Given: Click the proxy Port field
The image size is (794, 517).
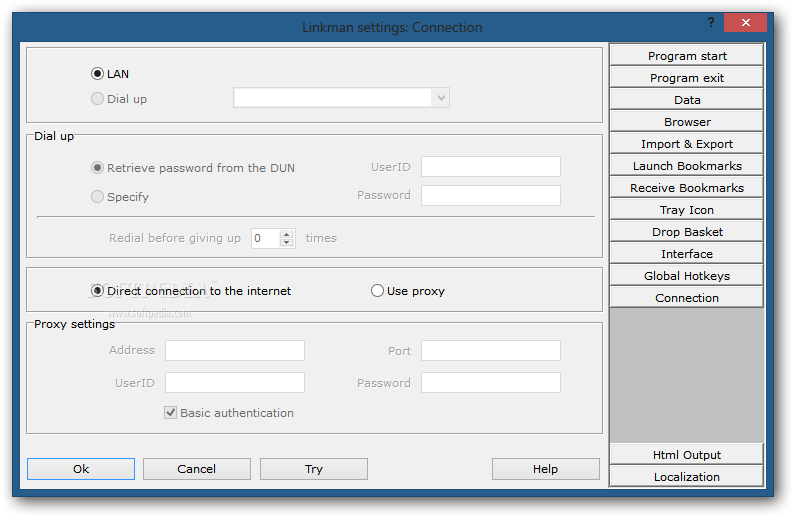Looking at the screenshot, I should tap(491, 350).
